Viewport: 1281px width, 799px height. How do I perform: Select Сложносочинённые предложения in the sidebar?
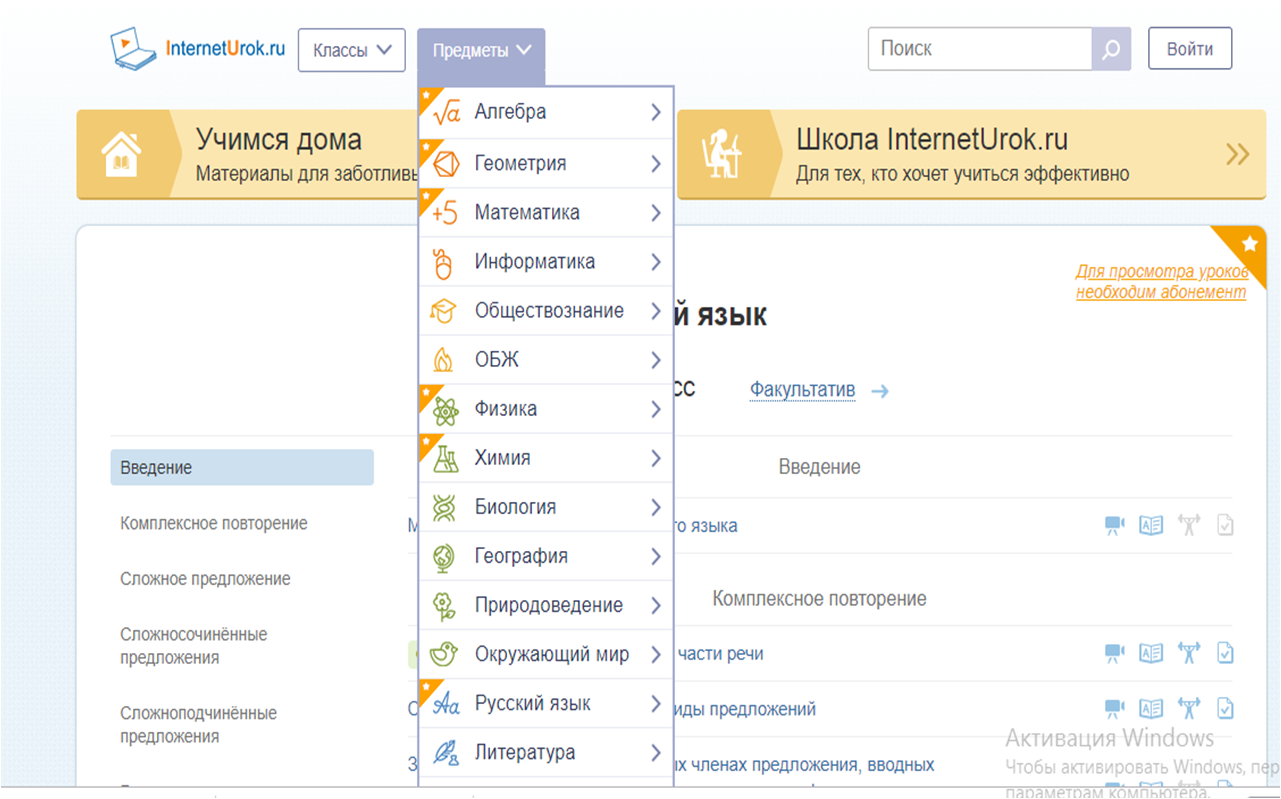[x=194, y=646]
